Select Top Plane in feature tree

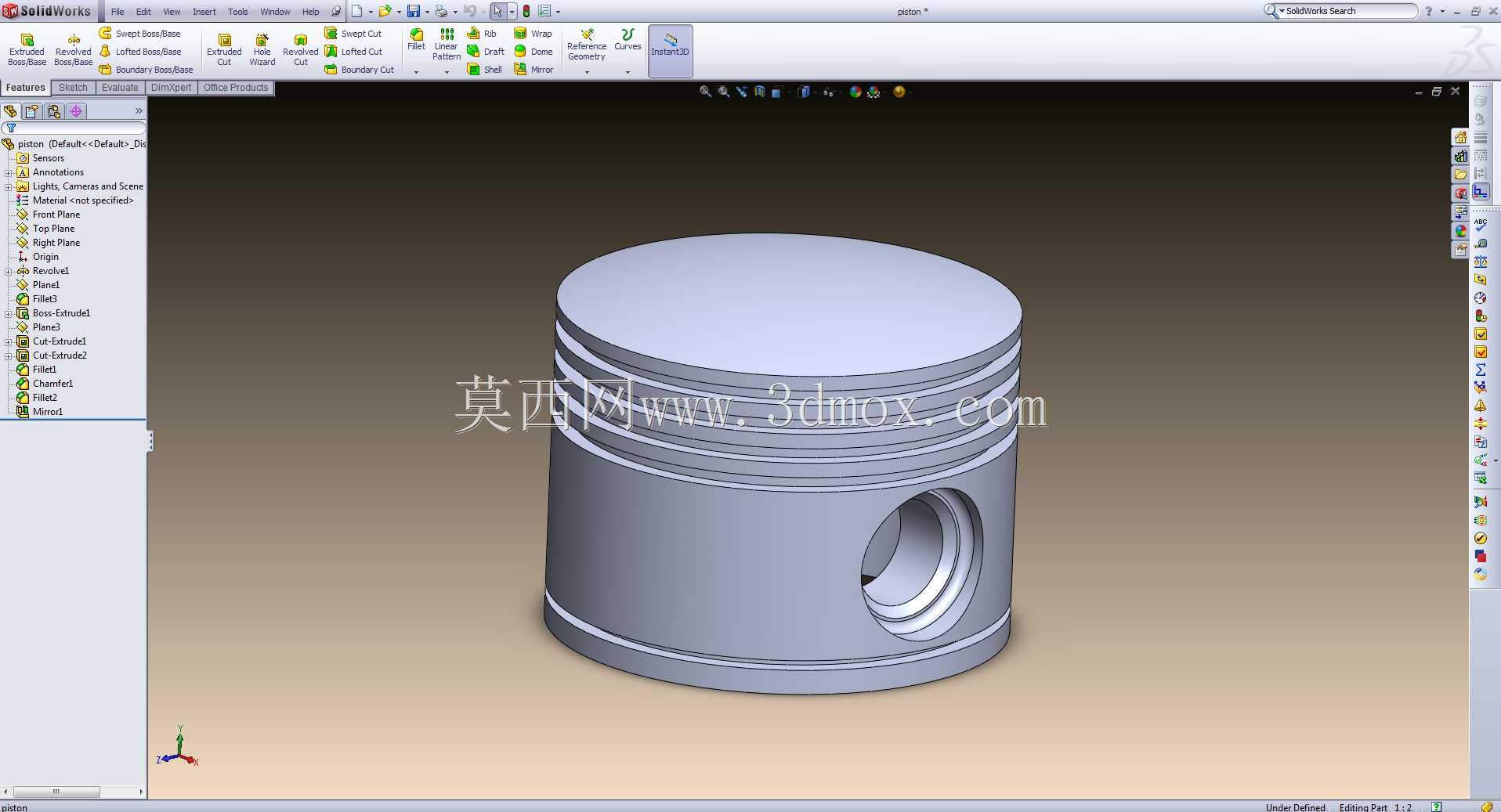(x=46, y=229)
